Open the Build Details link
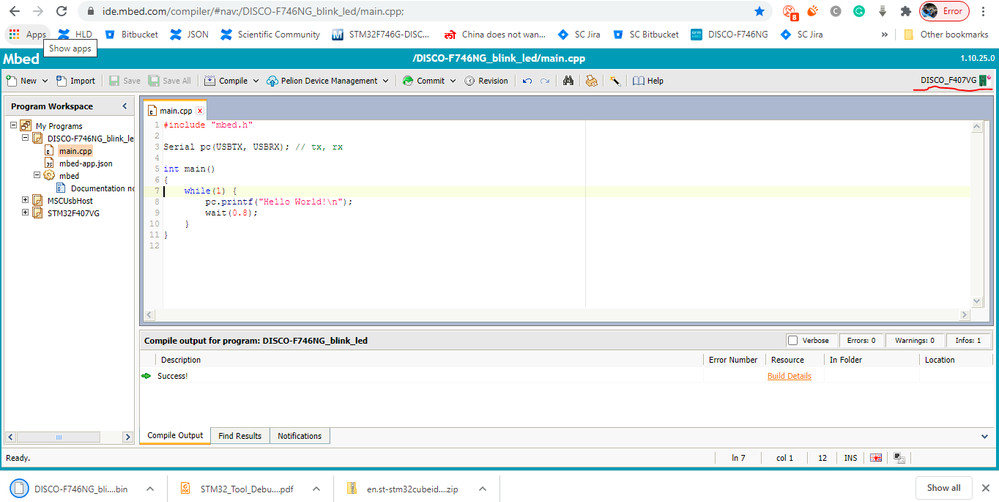Screen dimensions: 999x502 pos(789,376)
